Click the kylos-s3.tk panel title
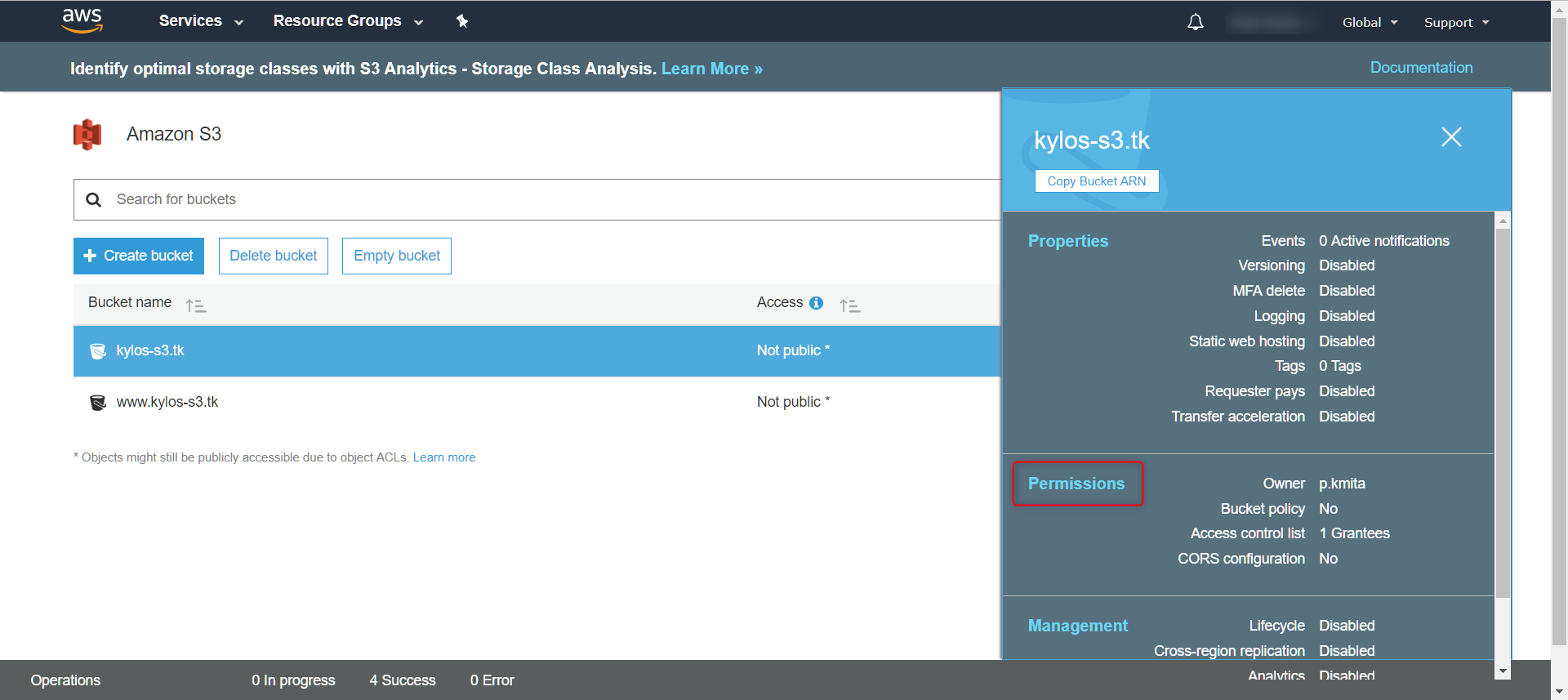 pos(1092,140)
